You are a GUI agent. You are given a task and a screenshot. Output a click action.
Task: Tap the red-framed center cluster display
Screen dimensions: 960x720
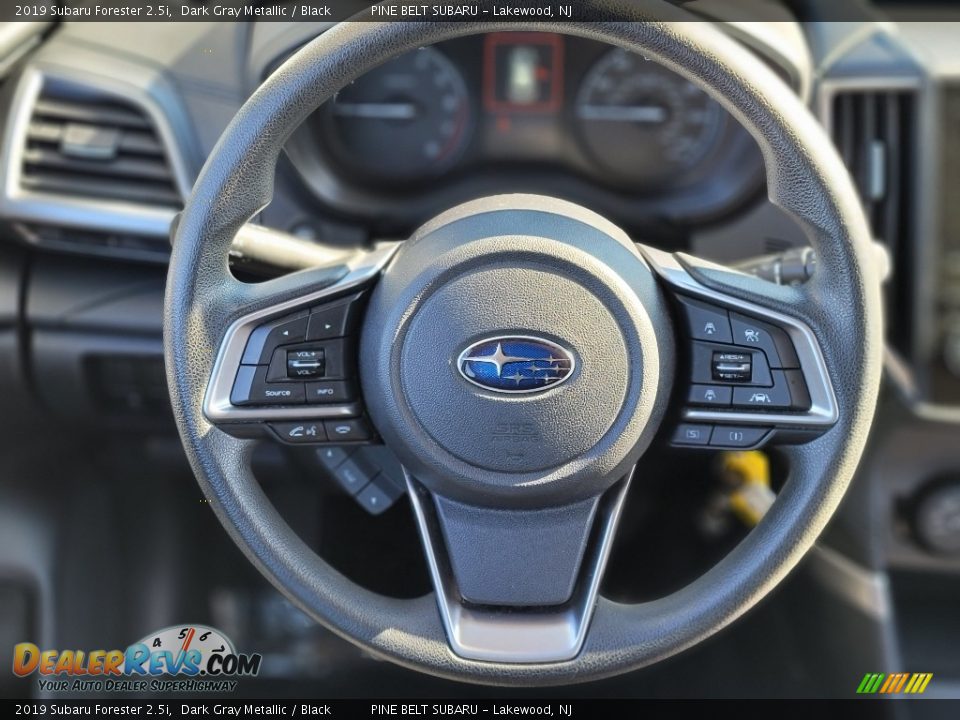tap(522, 73)
